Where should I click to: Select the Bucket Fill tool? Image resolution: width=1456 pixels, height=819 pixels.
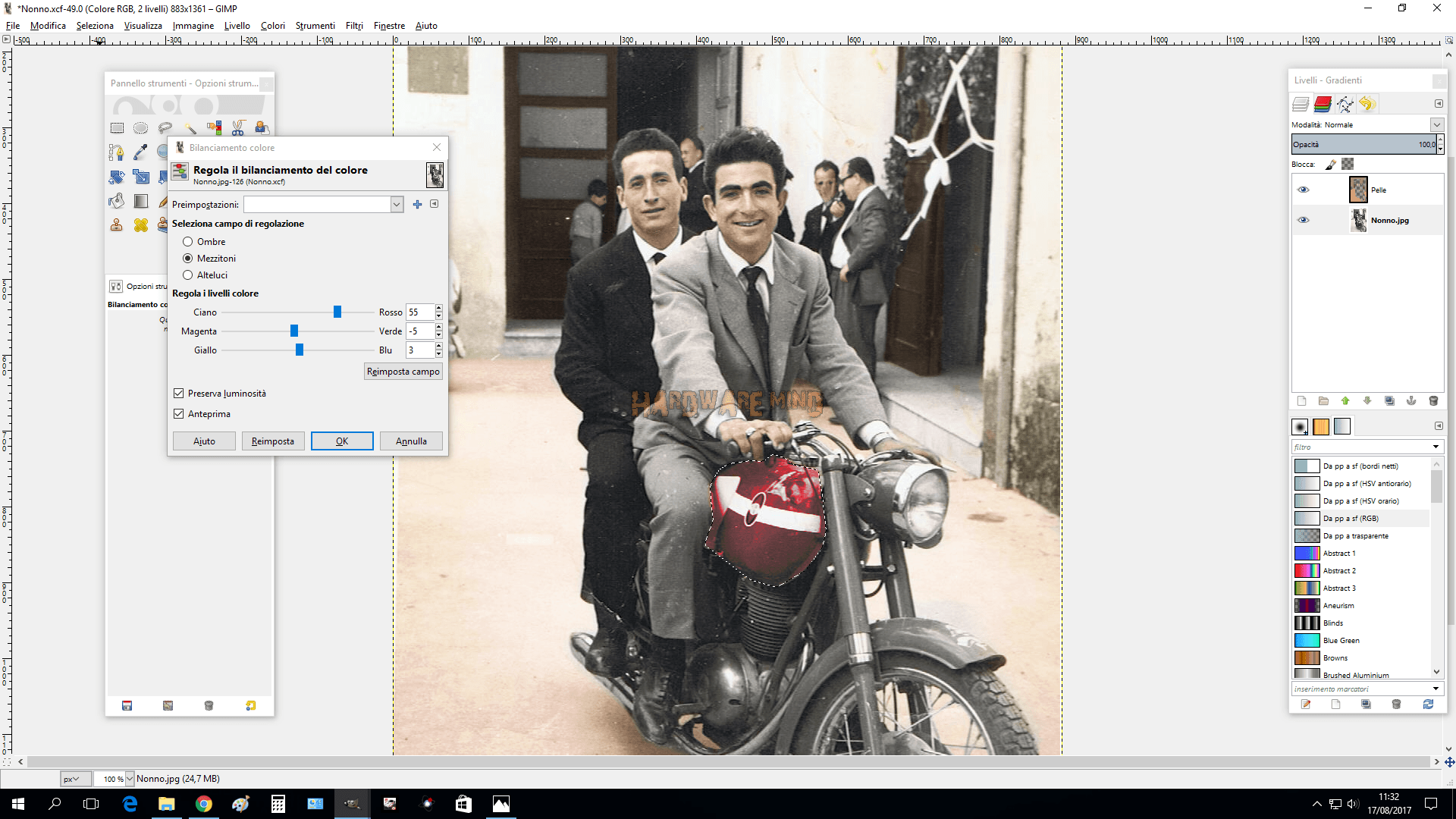[x=116, y=201]
